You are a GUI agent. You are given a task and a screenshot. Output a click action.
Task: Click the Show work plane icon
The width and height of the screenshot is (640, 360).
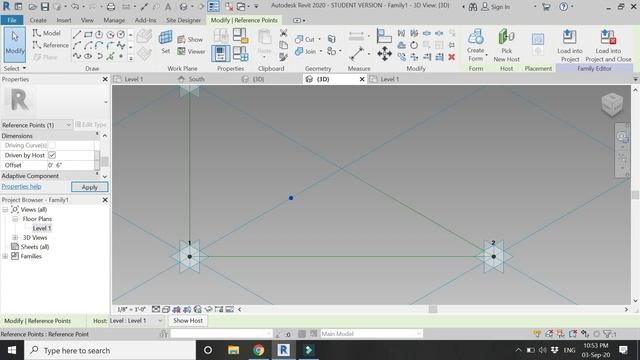click(x=190, y=39)
